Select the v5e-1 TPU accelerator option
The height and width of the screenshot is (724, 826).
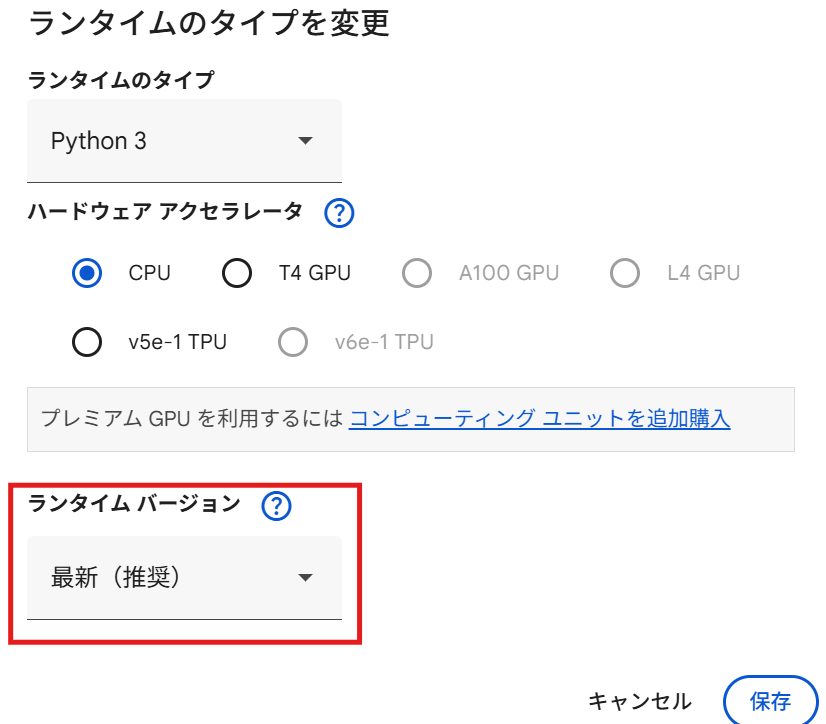(x=87, y=342)
